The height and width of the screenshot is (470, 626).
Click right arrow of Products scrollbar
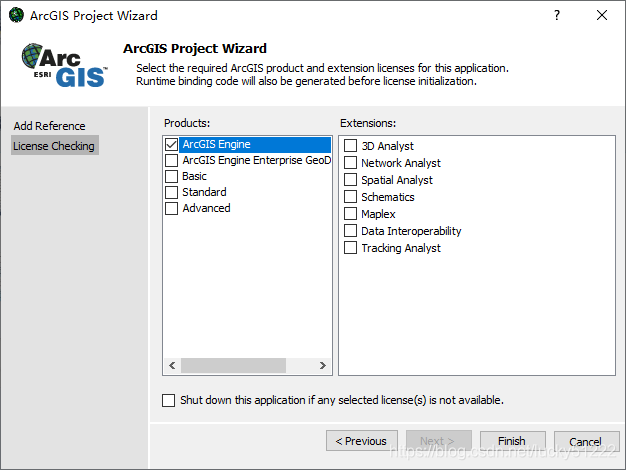pos(323,365)
